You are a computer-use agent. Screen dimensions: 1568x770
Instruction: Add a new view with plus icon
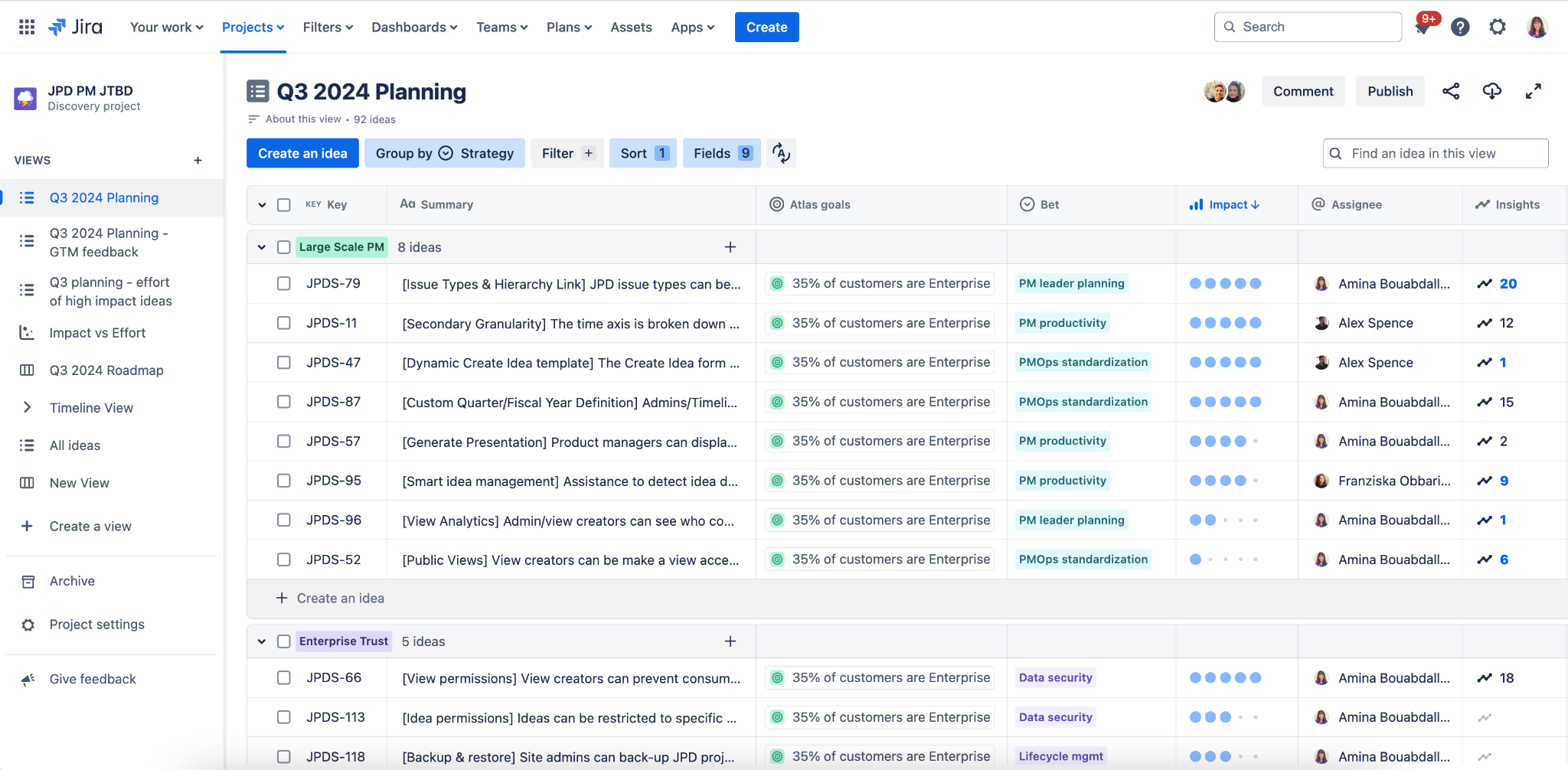(x=198, y=161)
